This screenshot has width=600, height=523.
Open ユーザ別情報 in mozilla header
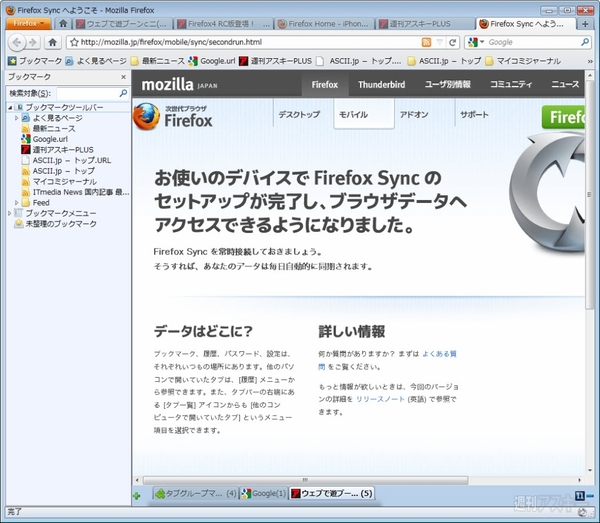coord(448,84)
